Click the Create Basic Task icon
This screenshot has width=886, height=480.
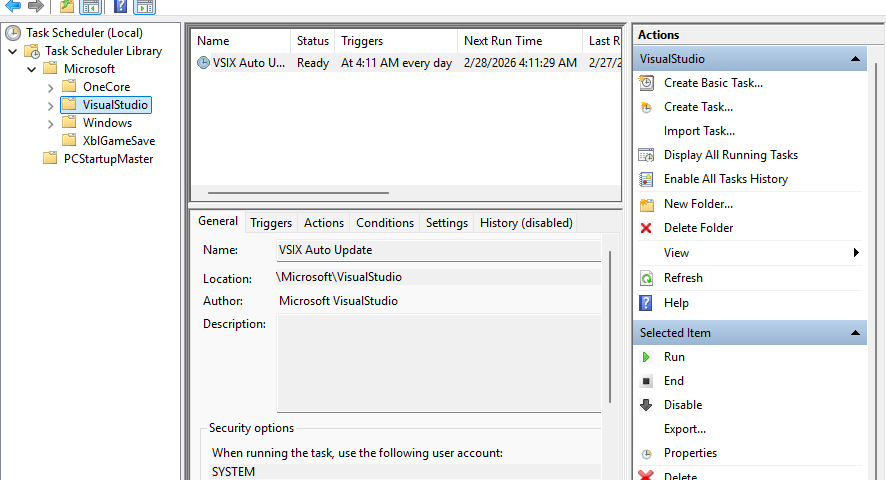[x=646, y=83]
